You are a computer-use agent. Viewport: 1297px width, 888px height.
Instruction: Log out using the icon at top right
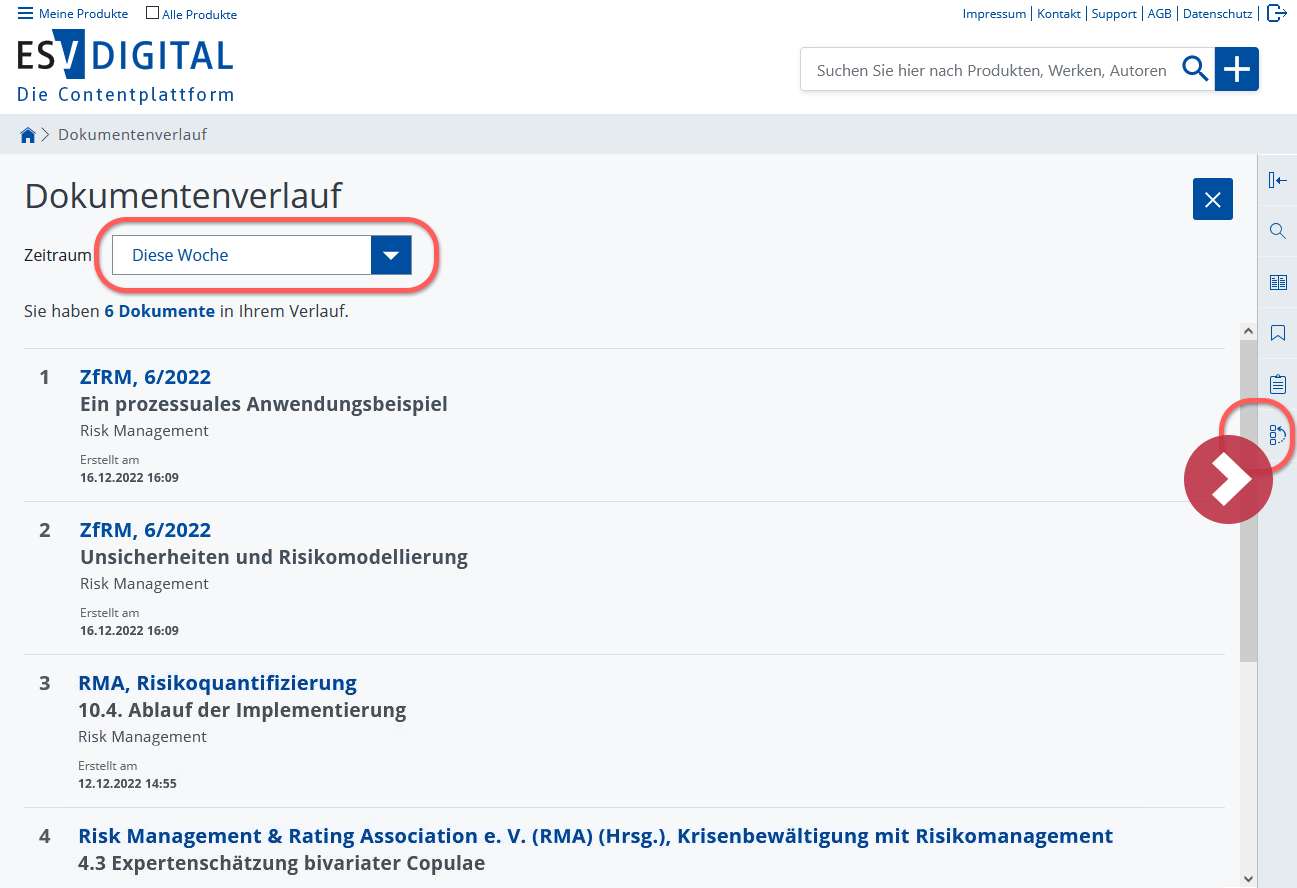[1276, 13]
